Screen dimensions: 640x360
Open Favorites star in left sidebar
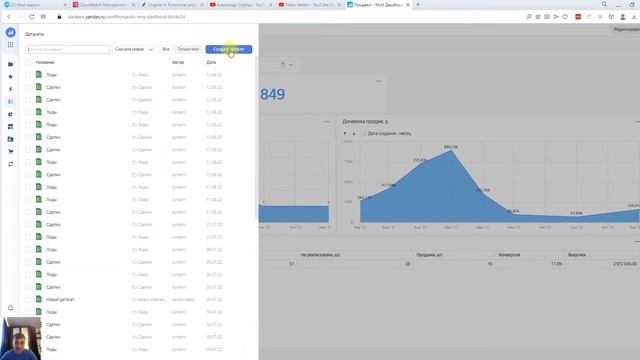point(11,76)
